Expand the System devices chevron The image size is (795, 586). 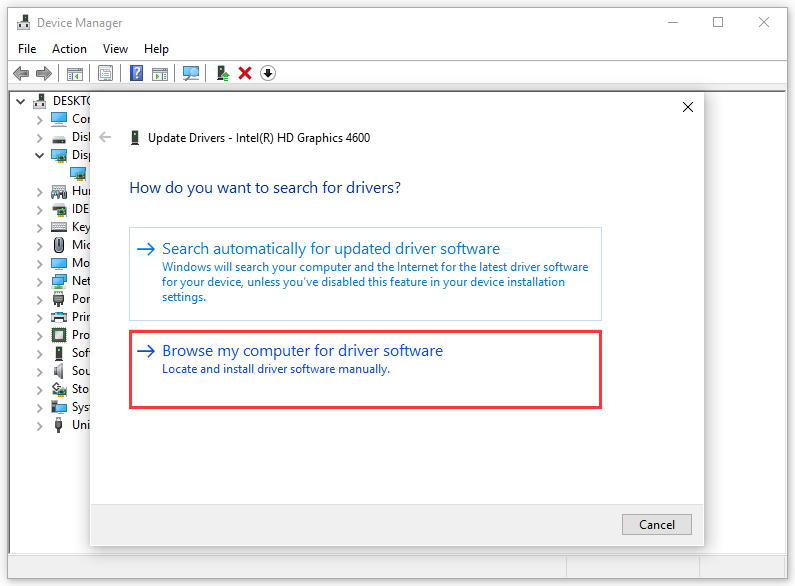[40, 408]
